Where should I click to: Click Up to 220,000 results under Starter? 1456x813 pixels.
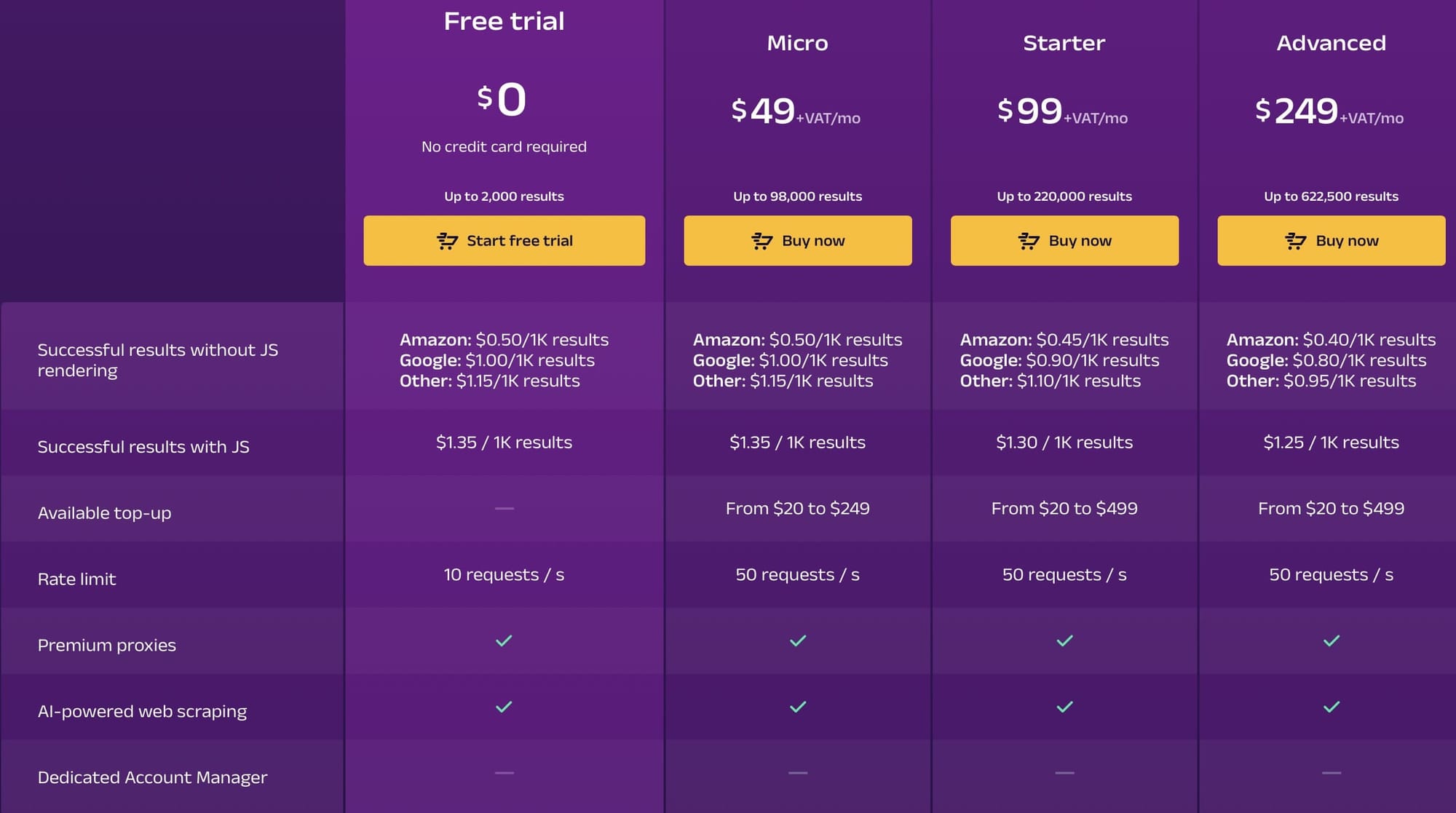pos(1064,196)
